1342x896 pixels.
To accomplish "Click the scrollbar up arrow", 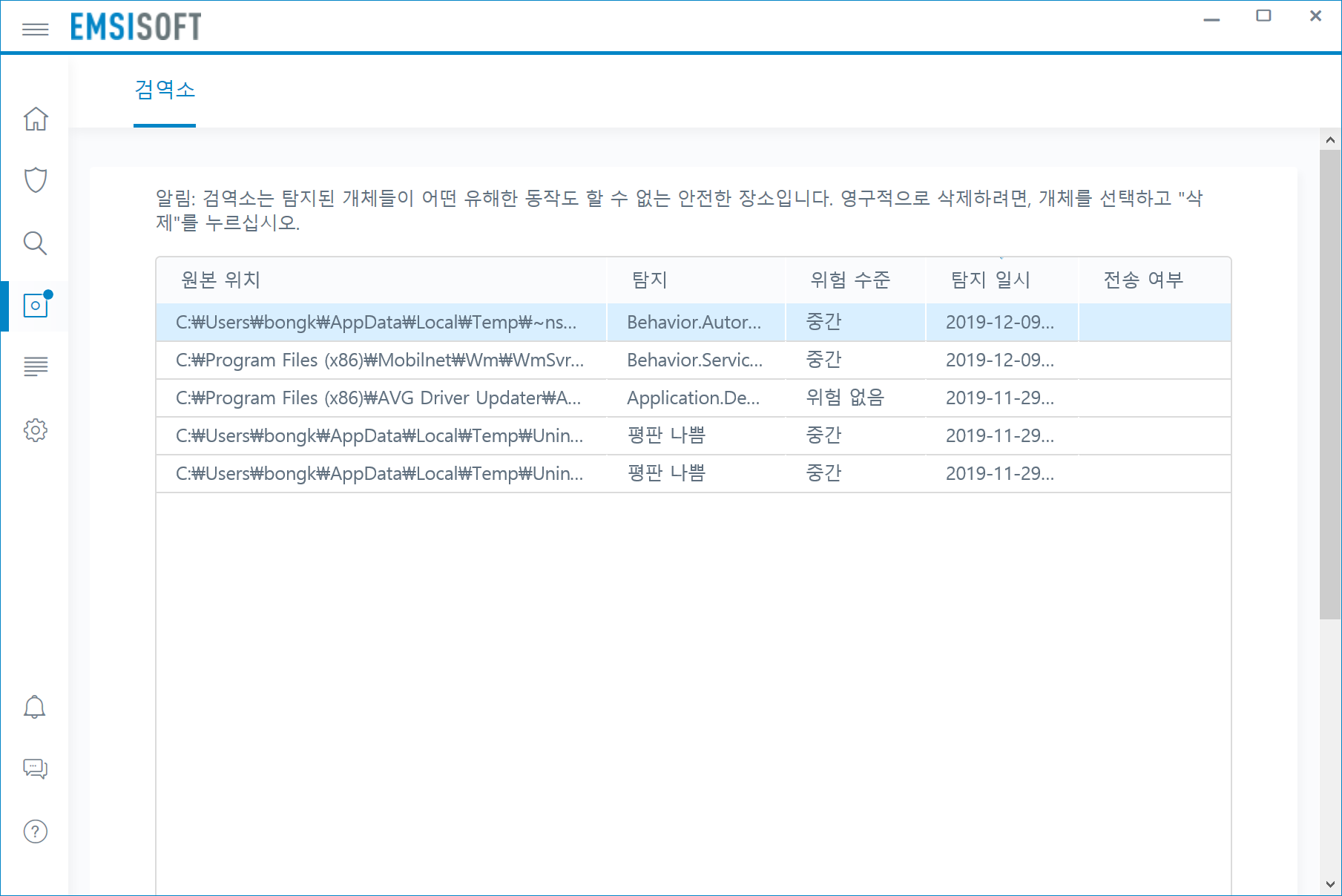I will (1330, 139).
